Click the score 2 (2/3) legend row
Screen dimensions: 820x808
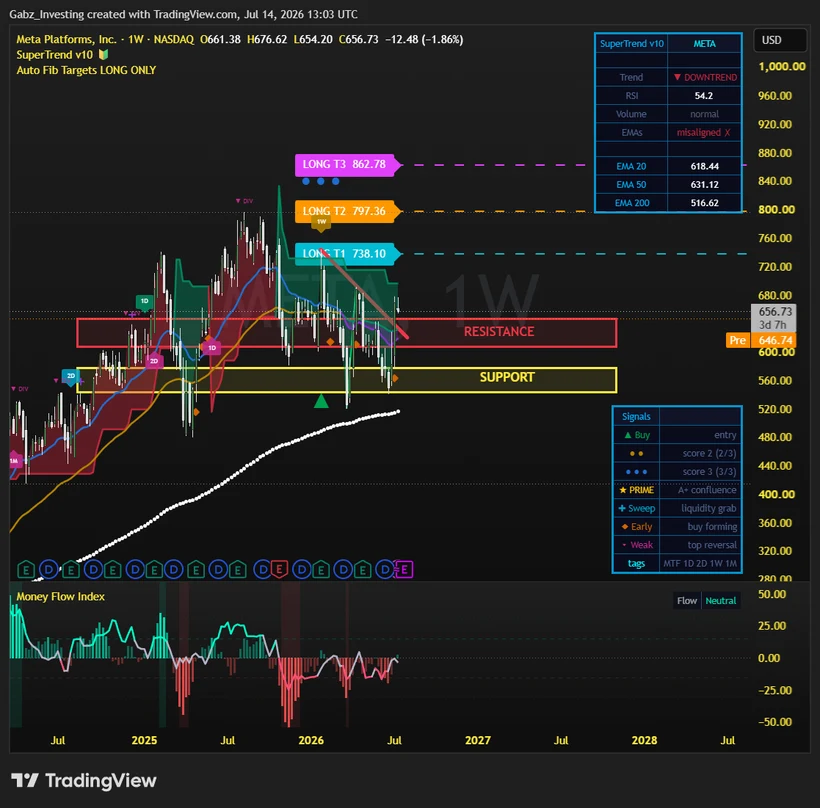[677, 453]
